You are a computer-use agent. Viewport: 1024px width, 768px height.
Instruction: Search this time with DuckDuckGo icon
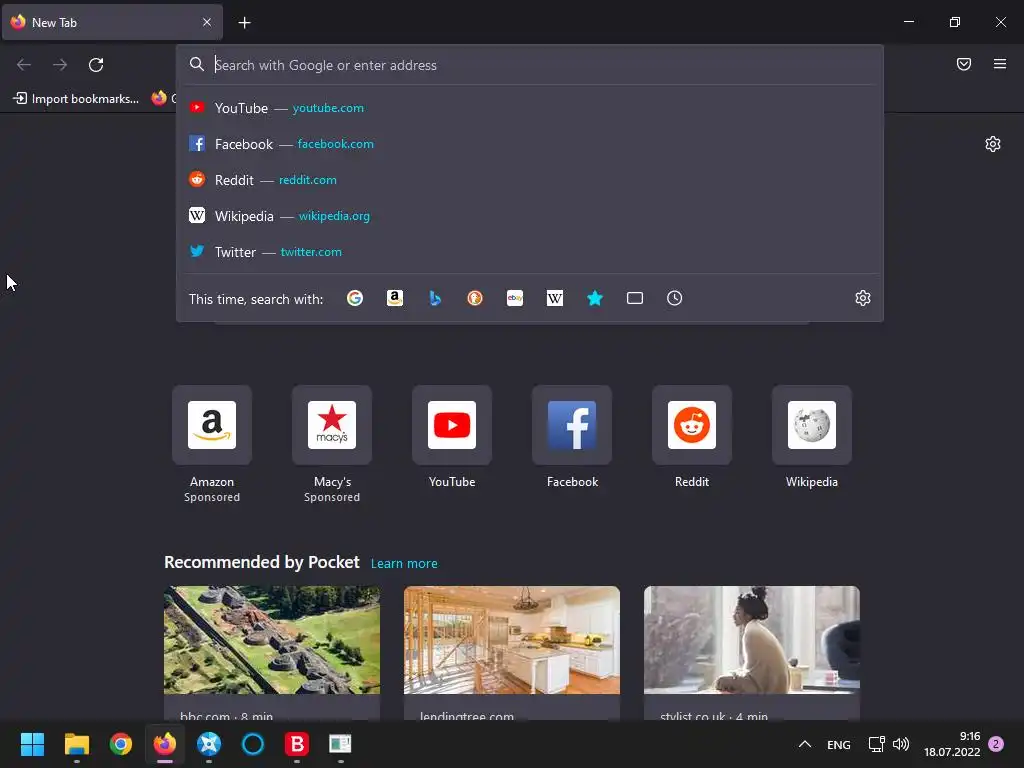475,298
